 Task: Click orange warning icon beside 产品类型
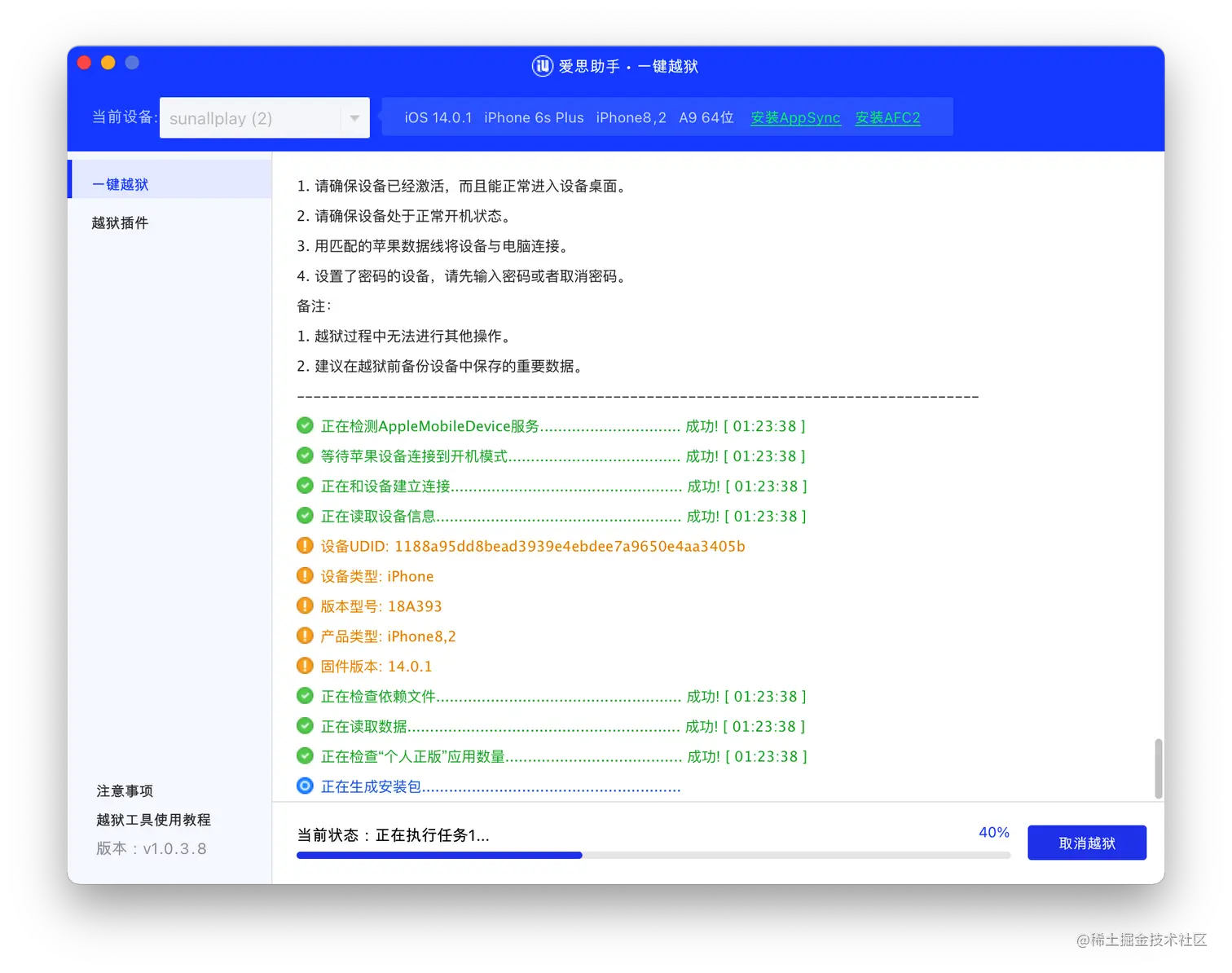pos(305,636)
